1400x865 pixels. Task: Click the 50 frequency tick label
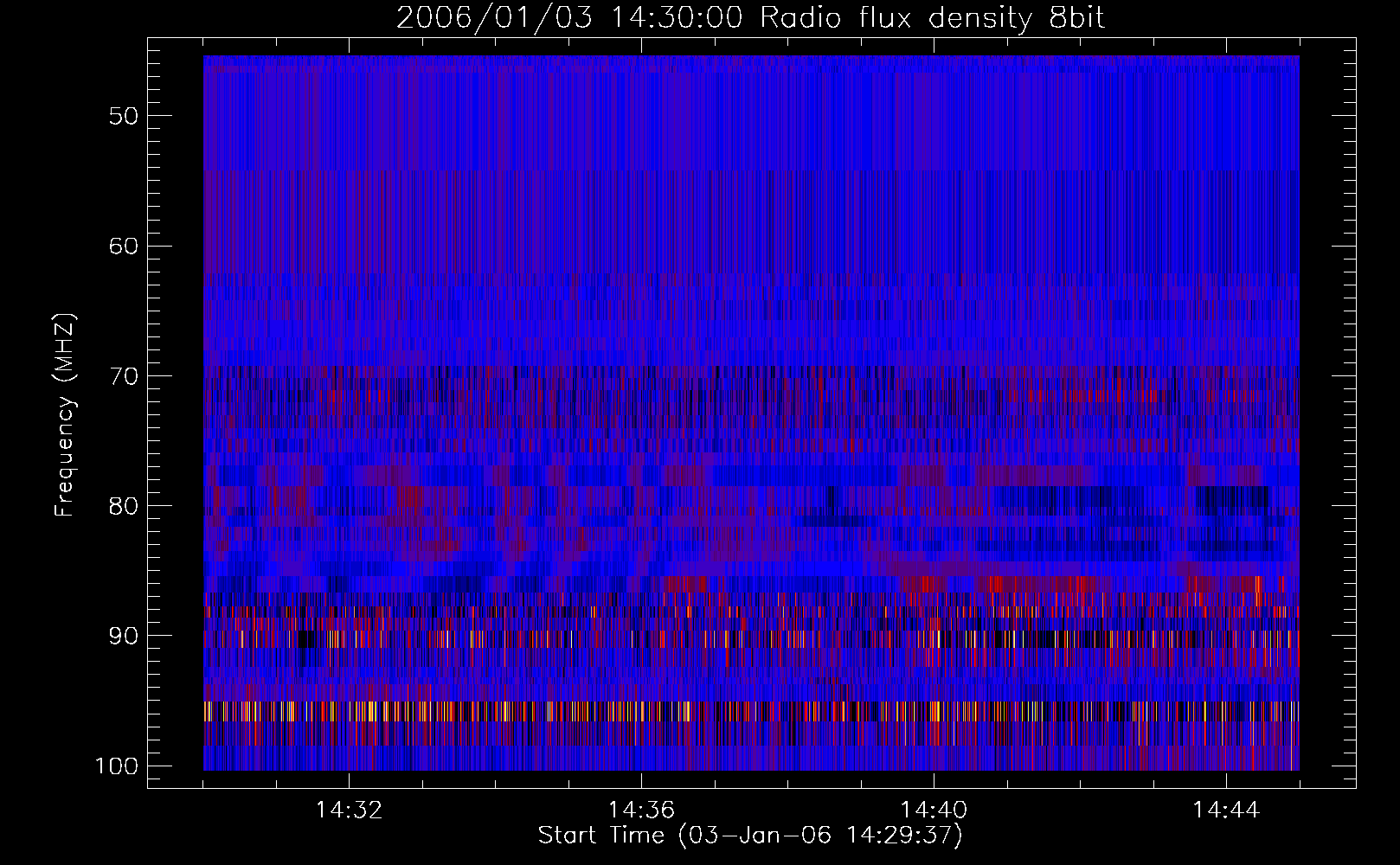point(124,116)
